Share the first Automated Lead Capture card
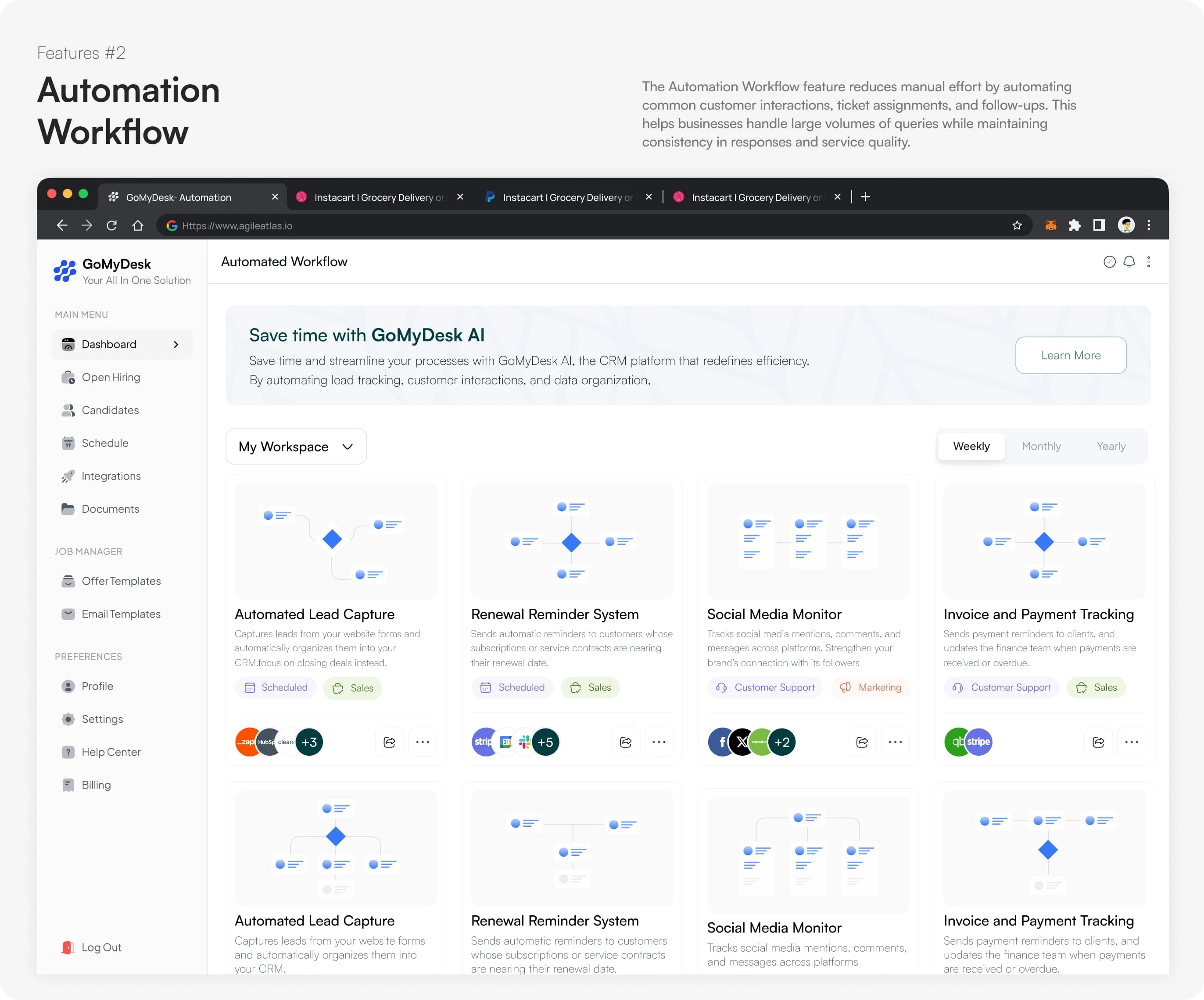Screen dimensions: 1204x1000 click(389, 742)
